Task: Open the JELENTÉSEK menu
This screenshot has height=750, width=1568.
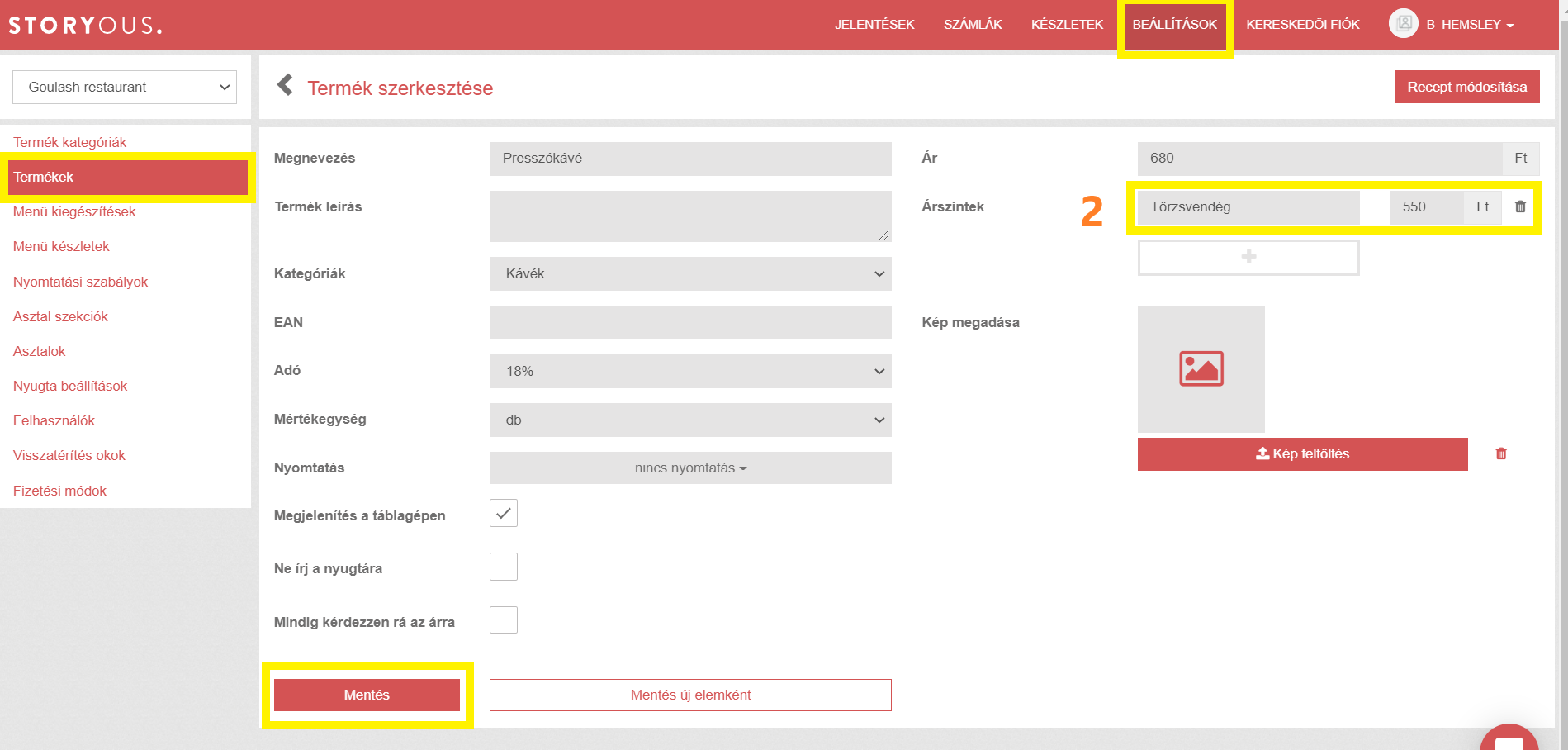Action: click(874, 25)
